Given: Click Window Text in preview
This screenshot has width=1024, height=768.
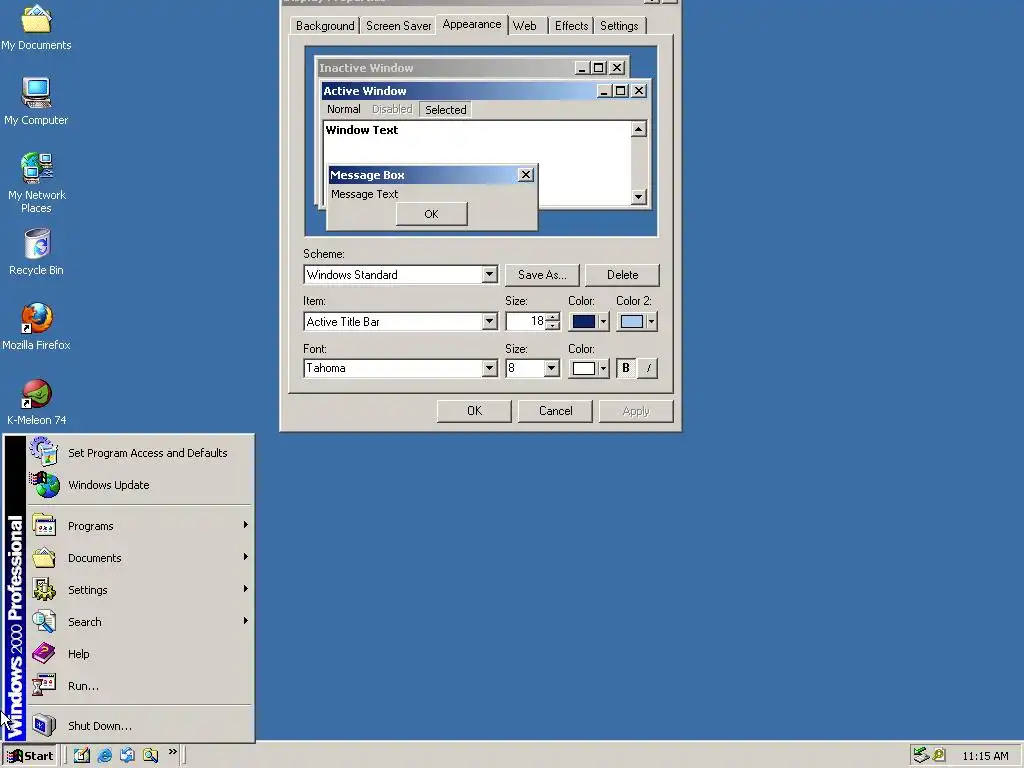Looking at the screenshot, I should tap(362, 130).
